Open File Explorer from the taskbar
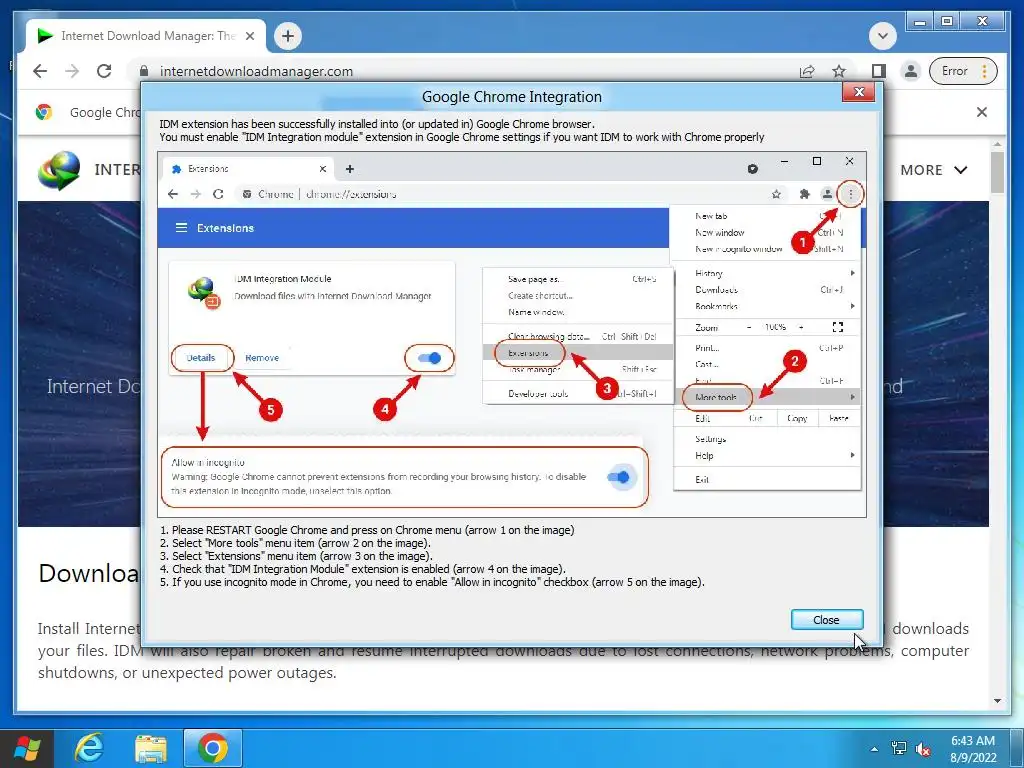The width and height of the screenshot is (1024, 768). (x=151, y=748)
